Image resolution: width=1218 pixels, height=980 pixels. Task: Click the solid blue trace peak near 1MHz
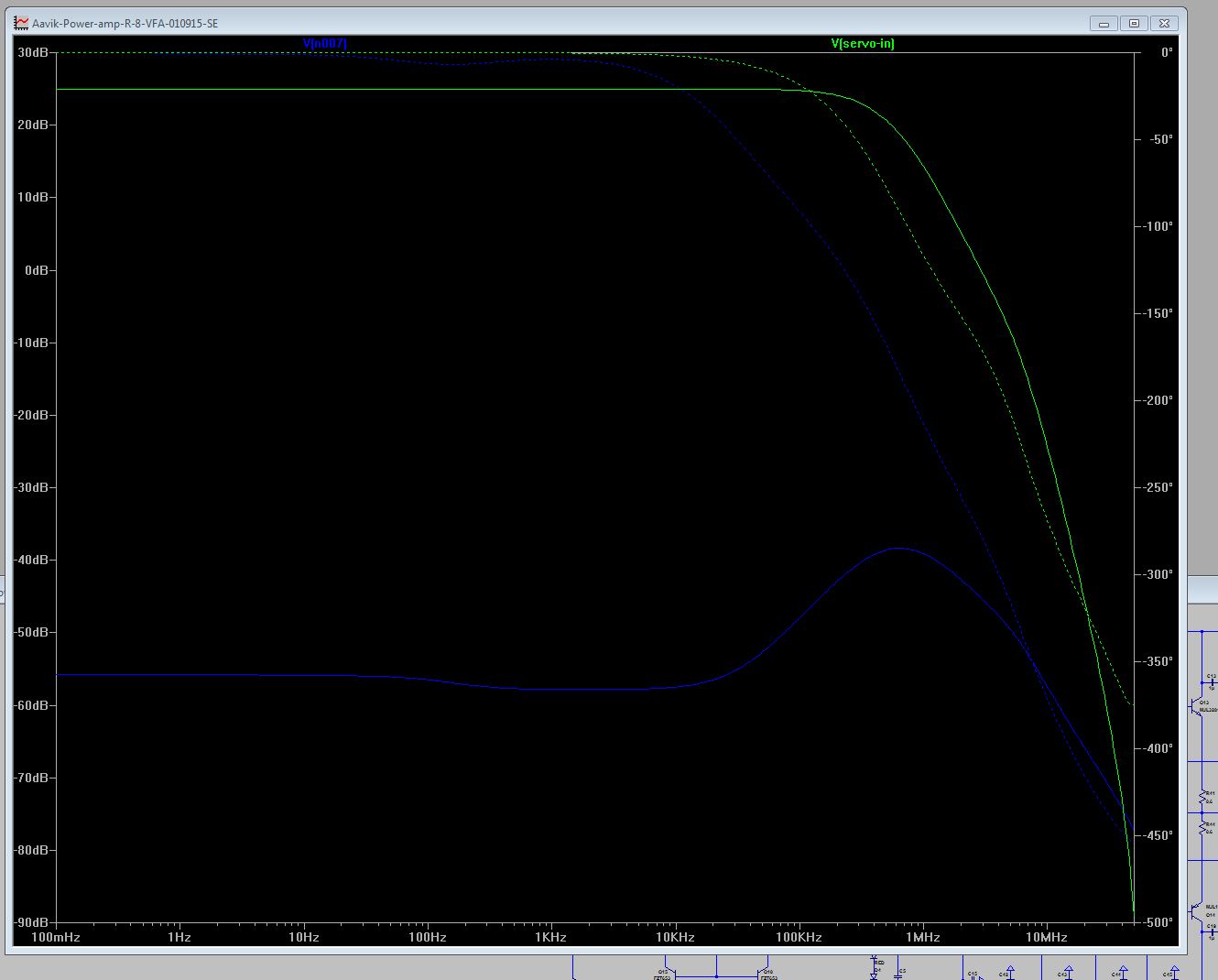point(901,549)
